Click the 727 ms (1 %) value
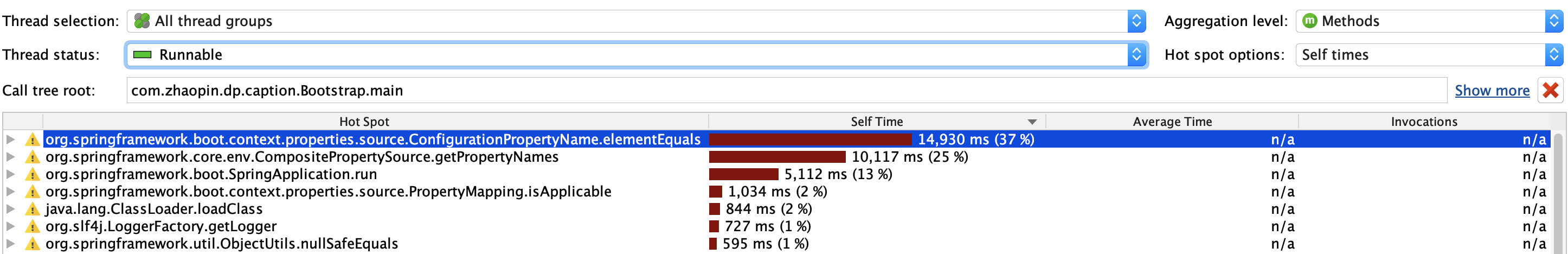The image size is (1568, 254). (768, 226)
